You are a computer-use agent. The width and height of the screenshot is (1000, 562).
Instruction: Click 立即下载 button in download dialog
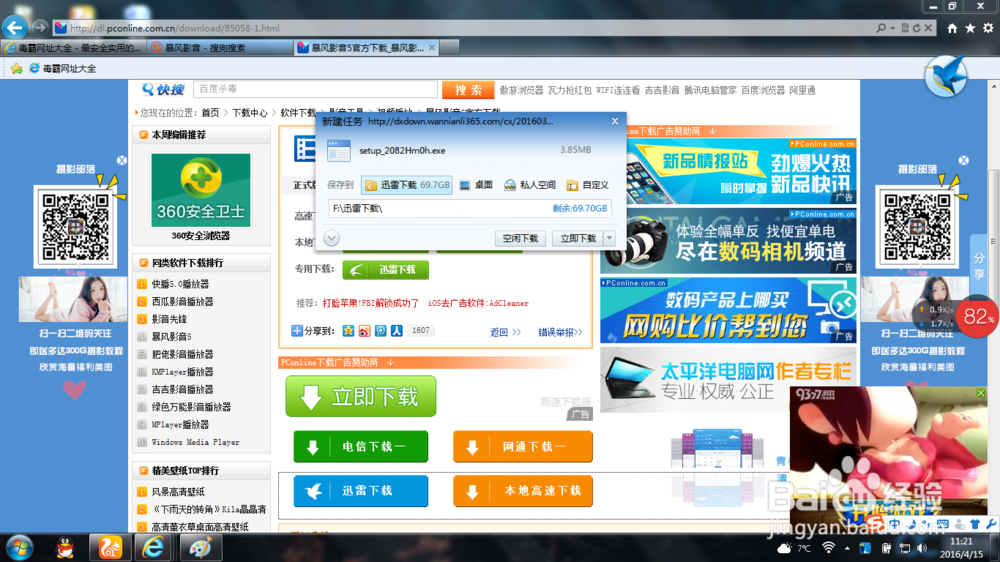point(578,238)
